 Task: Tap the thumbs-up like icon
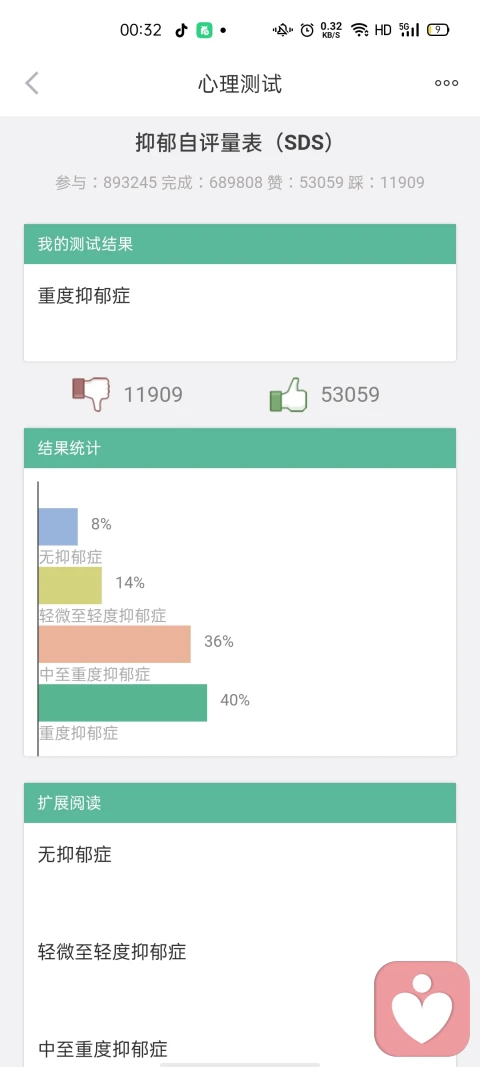click(x=289, y=395)
